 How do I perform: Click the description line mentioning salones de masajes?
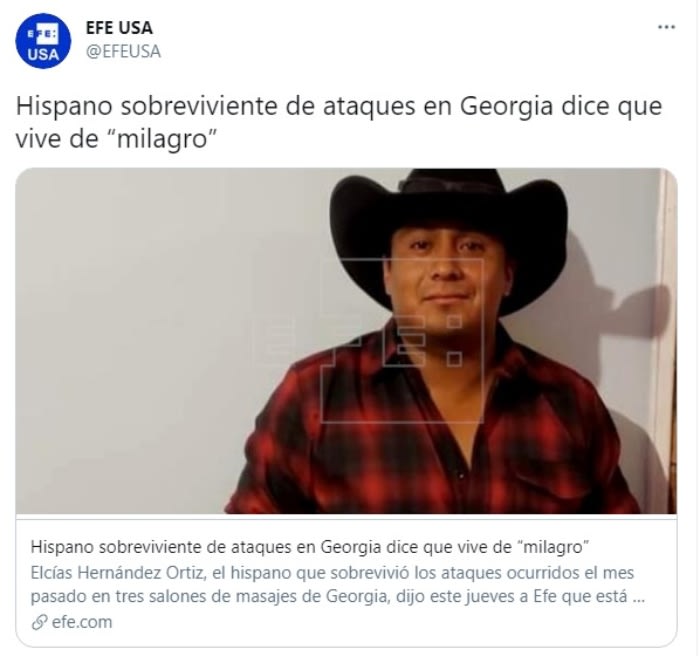[x=338, y=596]
